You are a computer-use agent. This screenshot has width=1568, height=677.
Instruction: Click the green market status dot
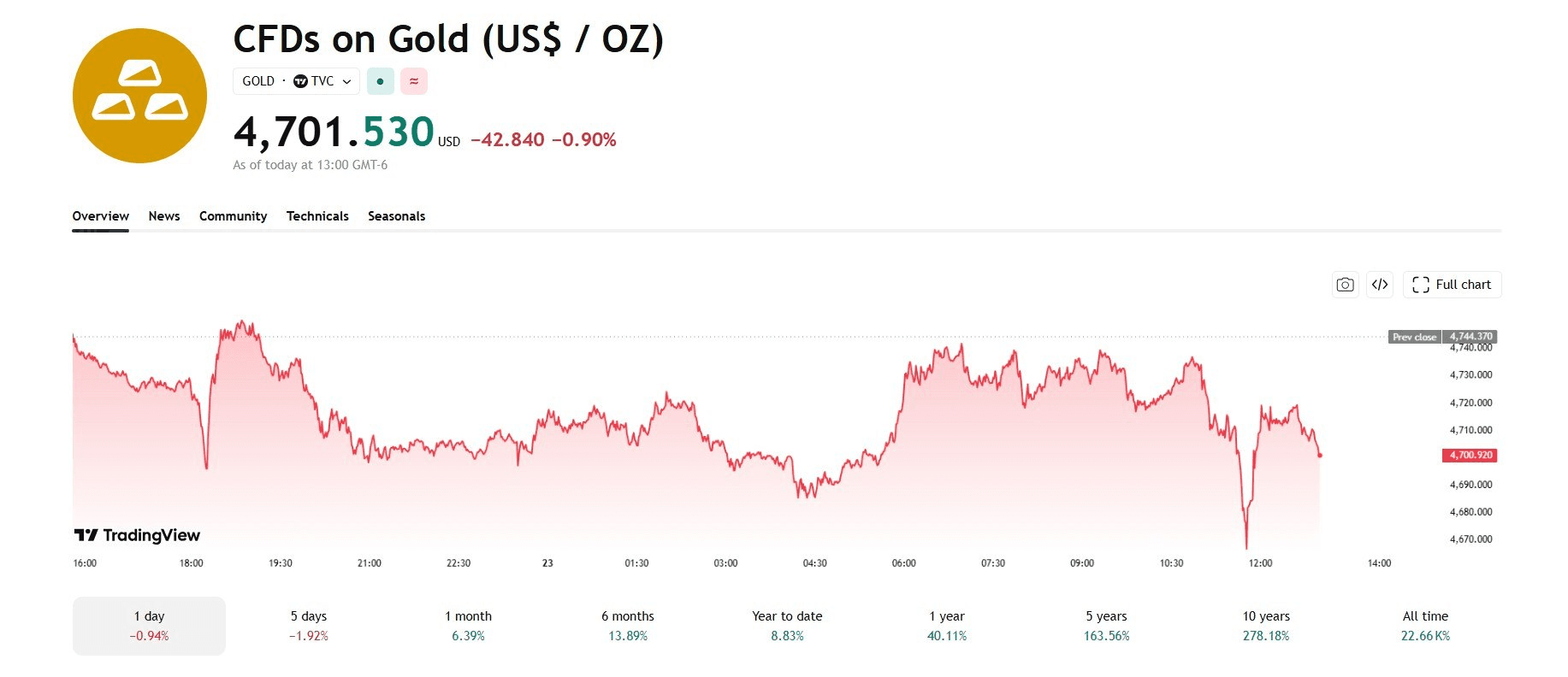click(x=380, y=81)
